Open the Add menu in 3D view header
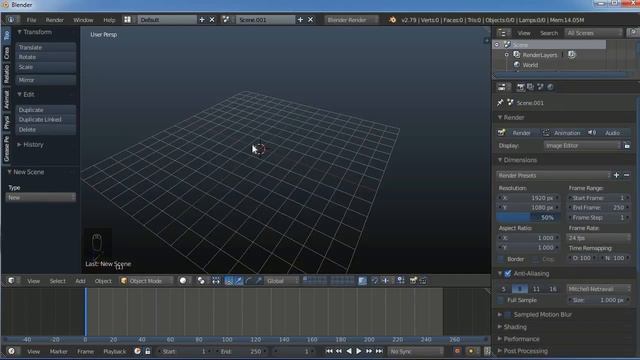 80,281
